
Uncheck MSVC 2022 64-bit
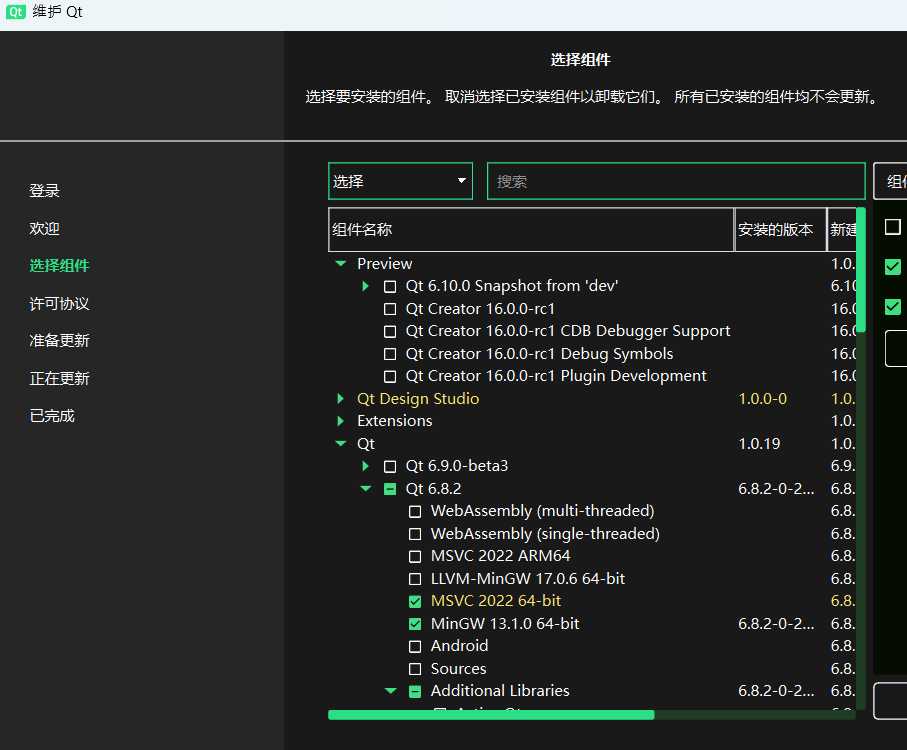coord(415,601)
